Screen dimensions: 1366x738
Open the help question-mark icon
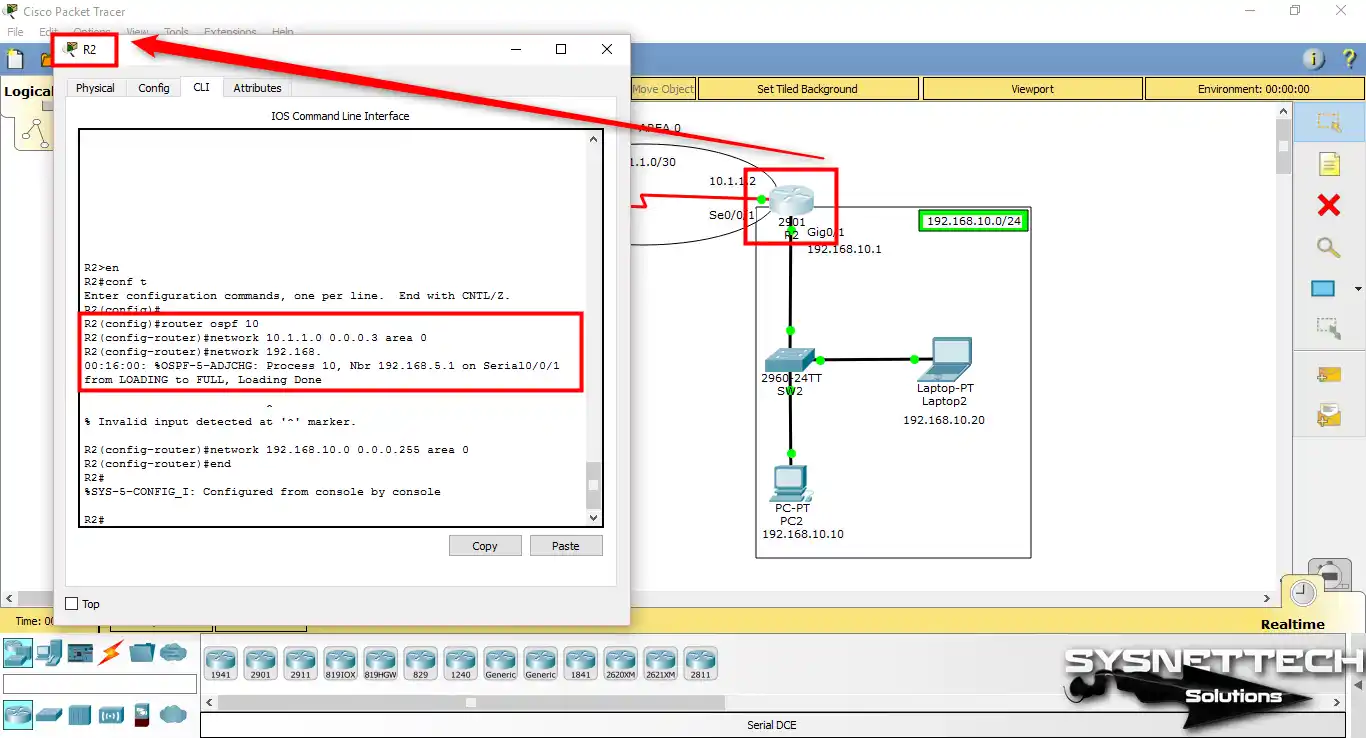tap(1348, 60)
